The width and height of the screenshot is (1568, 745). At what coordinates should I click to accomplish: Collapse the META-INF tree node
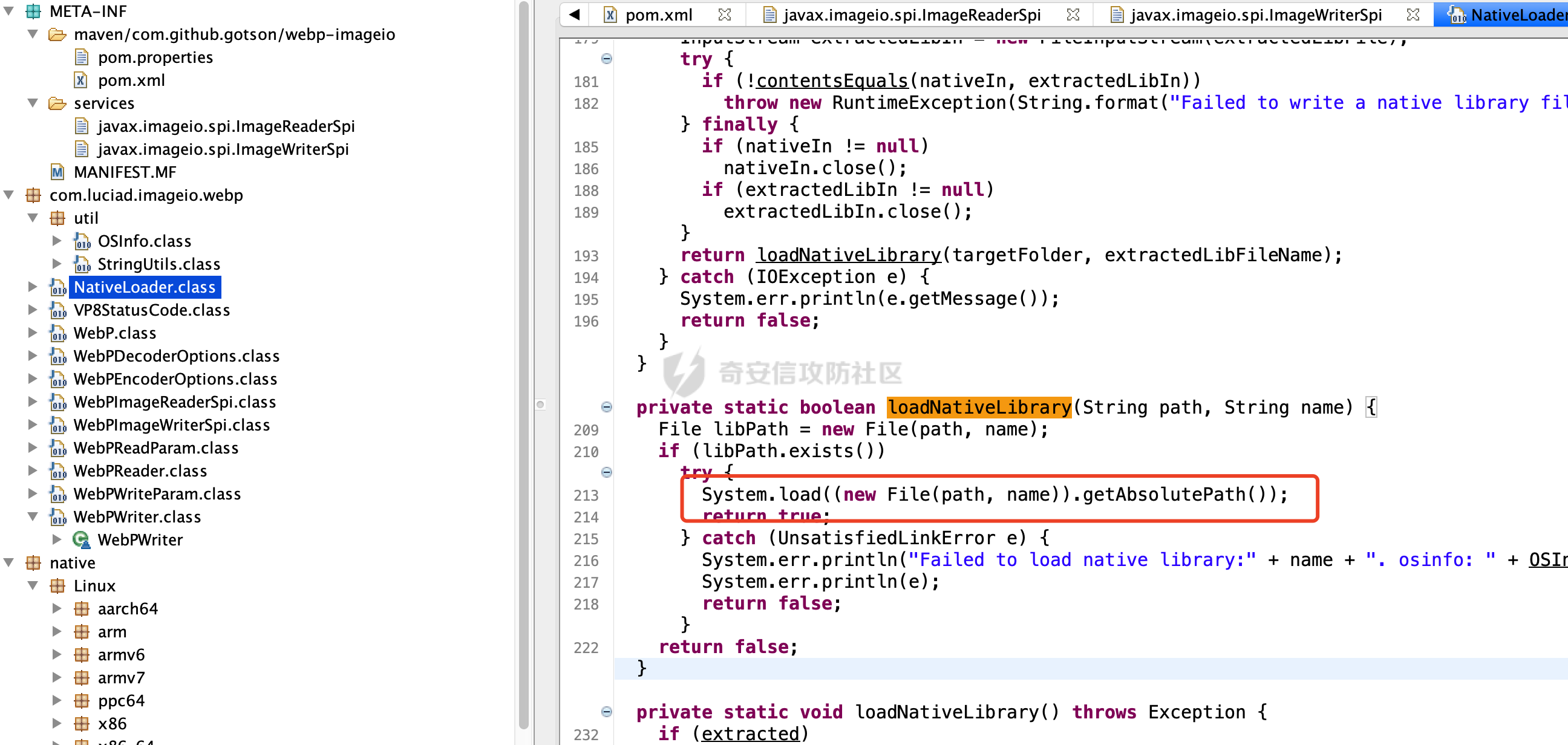[x=8, y=11]
